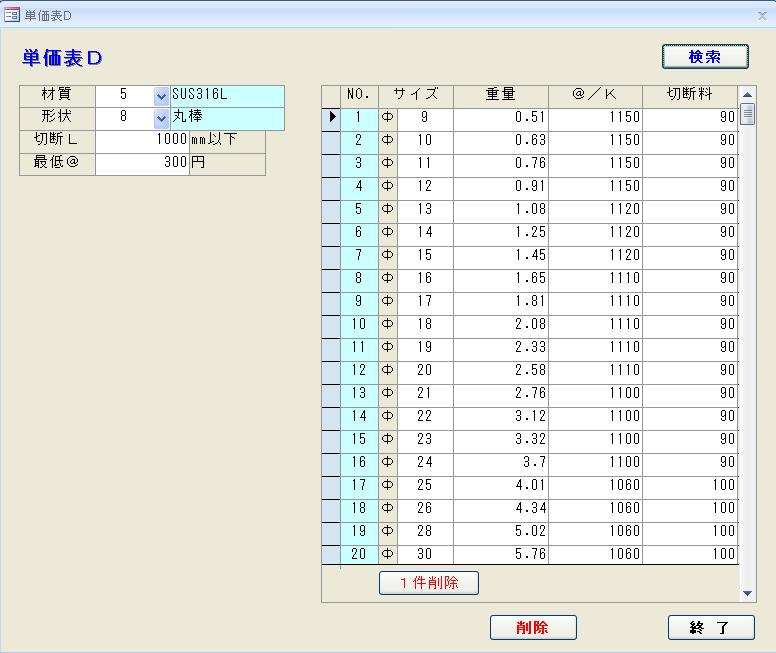The image size is (776, 653).
Task: Click the SUS316L material name field
Action: (x=227, y=96)
